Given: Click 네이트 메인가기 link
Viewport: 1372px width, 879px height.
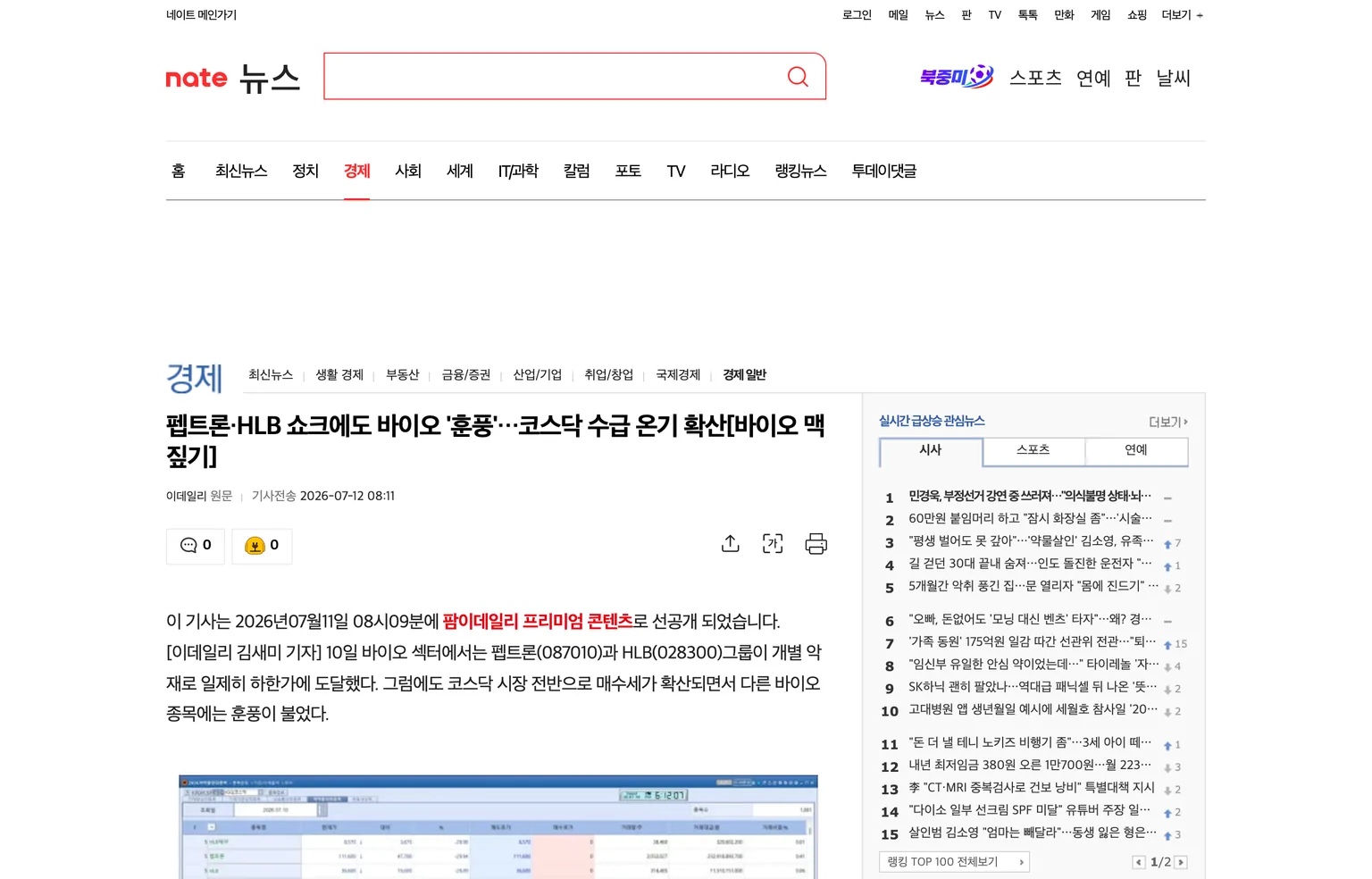Looking at the screenshot, I should click(201, 15).
